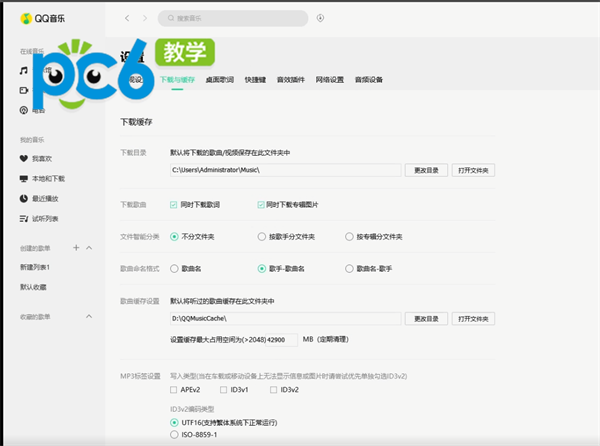Toggle 同时下载专辑图片 checkbox
600x446 pixels.
[x=261, y=205]
